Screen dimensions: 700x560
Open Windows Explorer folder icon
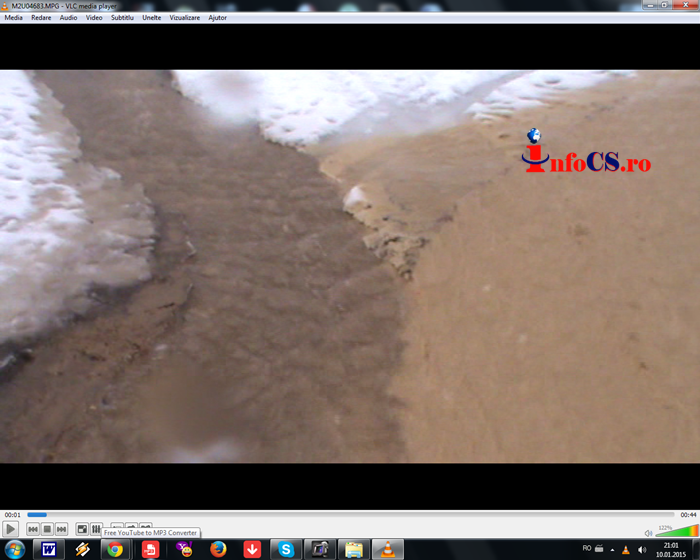pos(354,549)
